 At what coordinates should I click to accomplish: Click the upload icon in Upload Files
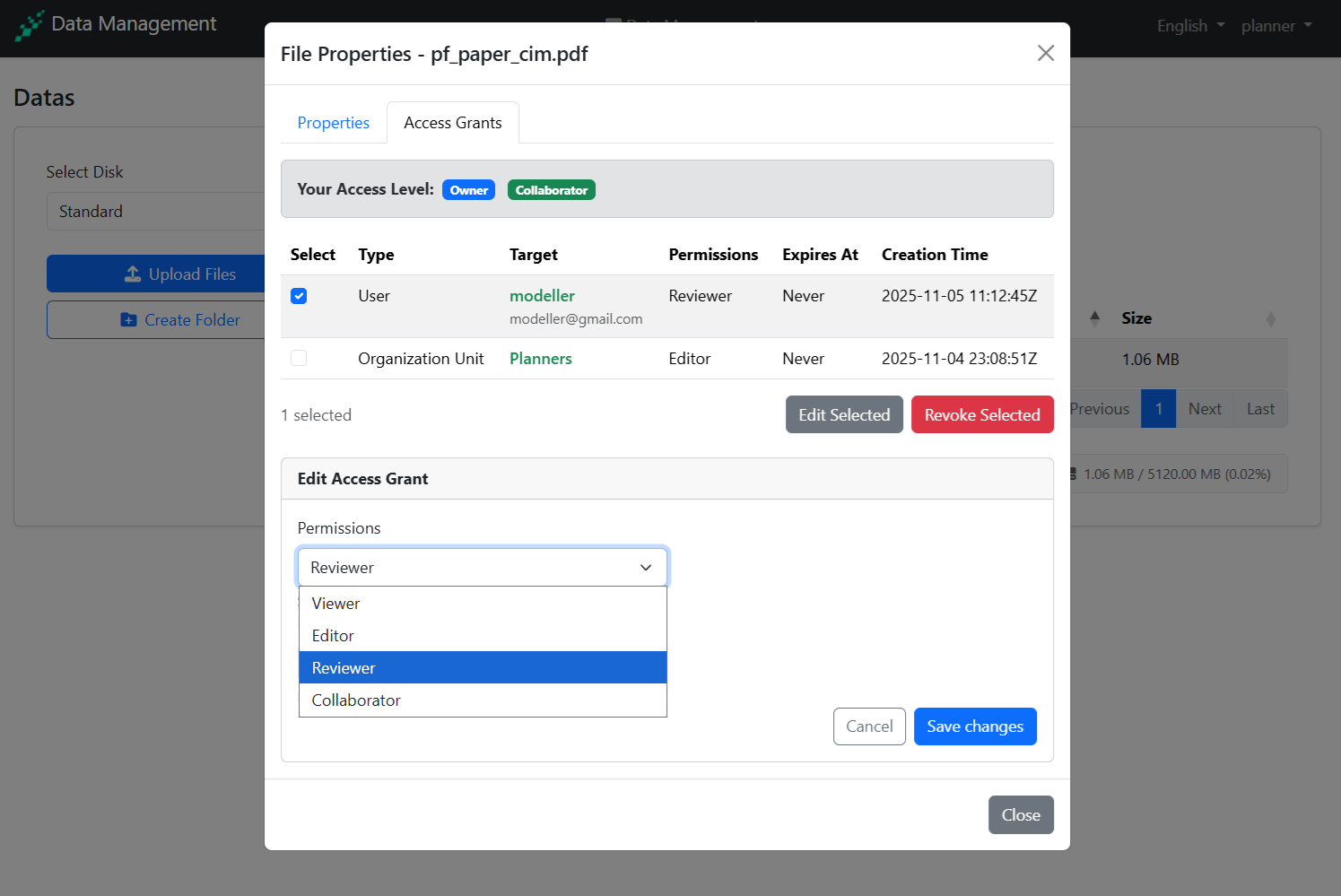(133, 274)
